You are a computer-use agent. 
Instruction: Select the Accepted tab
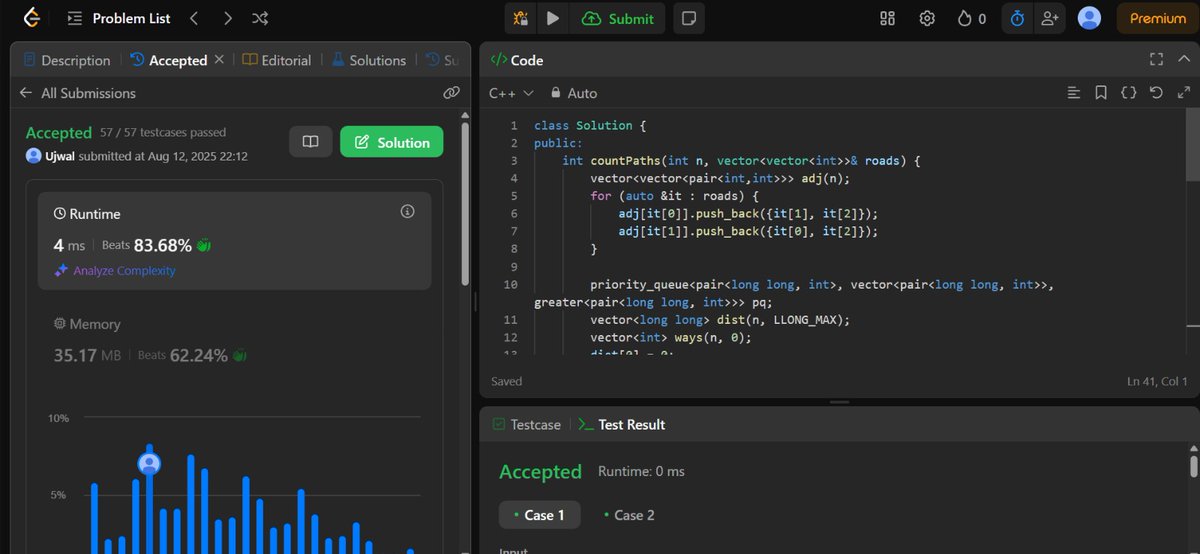[169, 60]
